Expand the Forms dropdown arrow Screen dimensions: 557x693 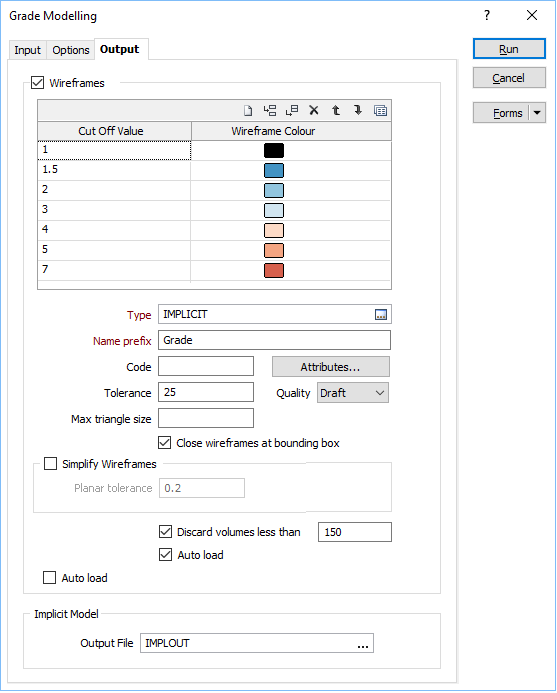(537, 113)
